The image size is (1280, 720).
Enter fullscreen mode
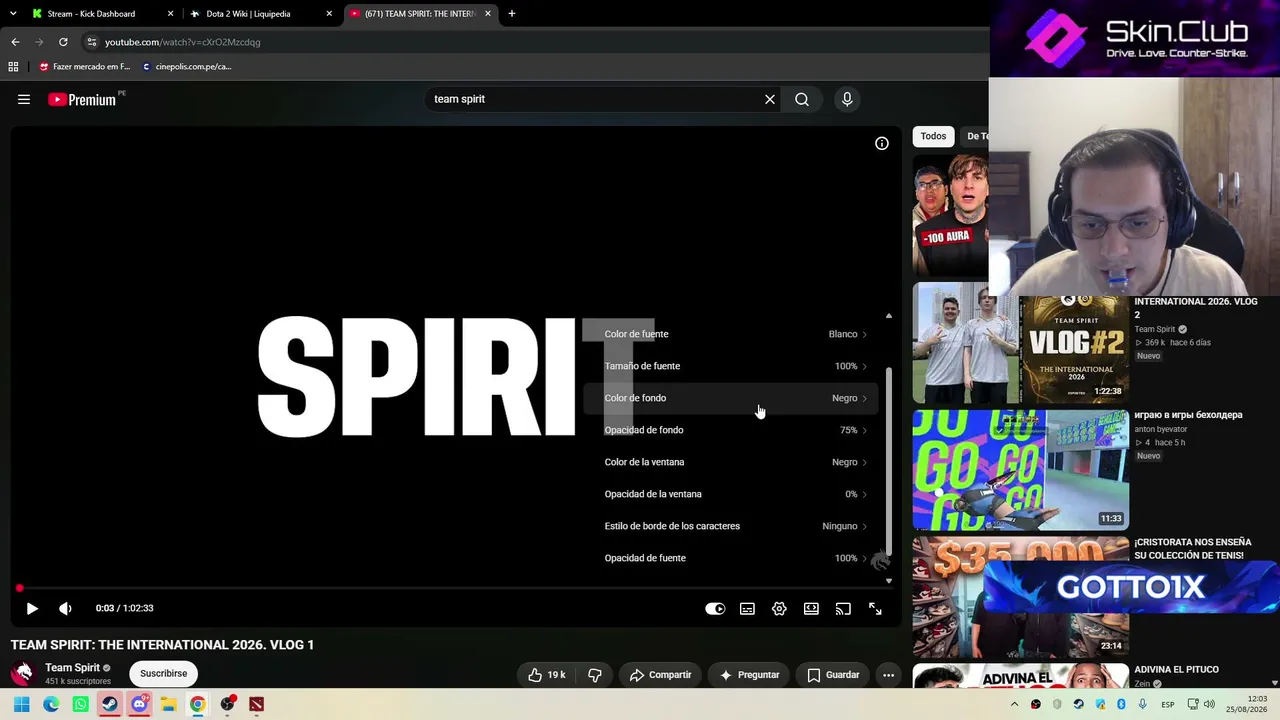point(875,608)
